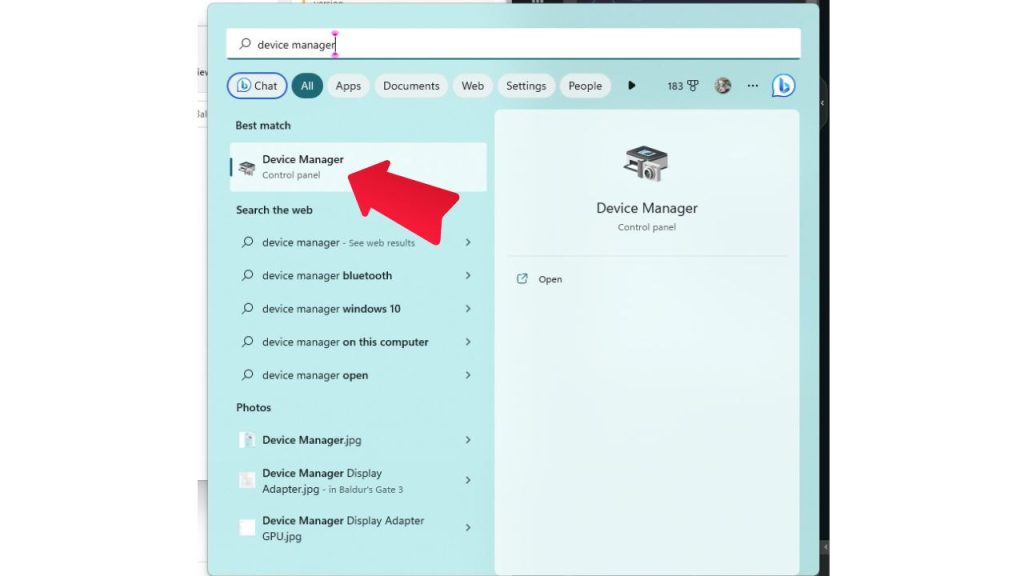Click search icon beside 'device manager open'

pos(248,375)
